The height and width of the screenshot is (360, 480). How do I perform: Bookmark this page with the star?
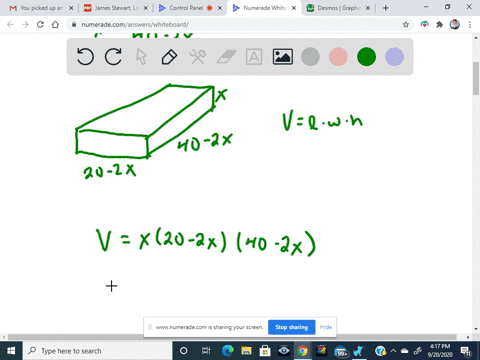[406, 24]
